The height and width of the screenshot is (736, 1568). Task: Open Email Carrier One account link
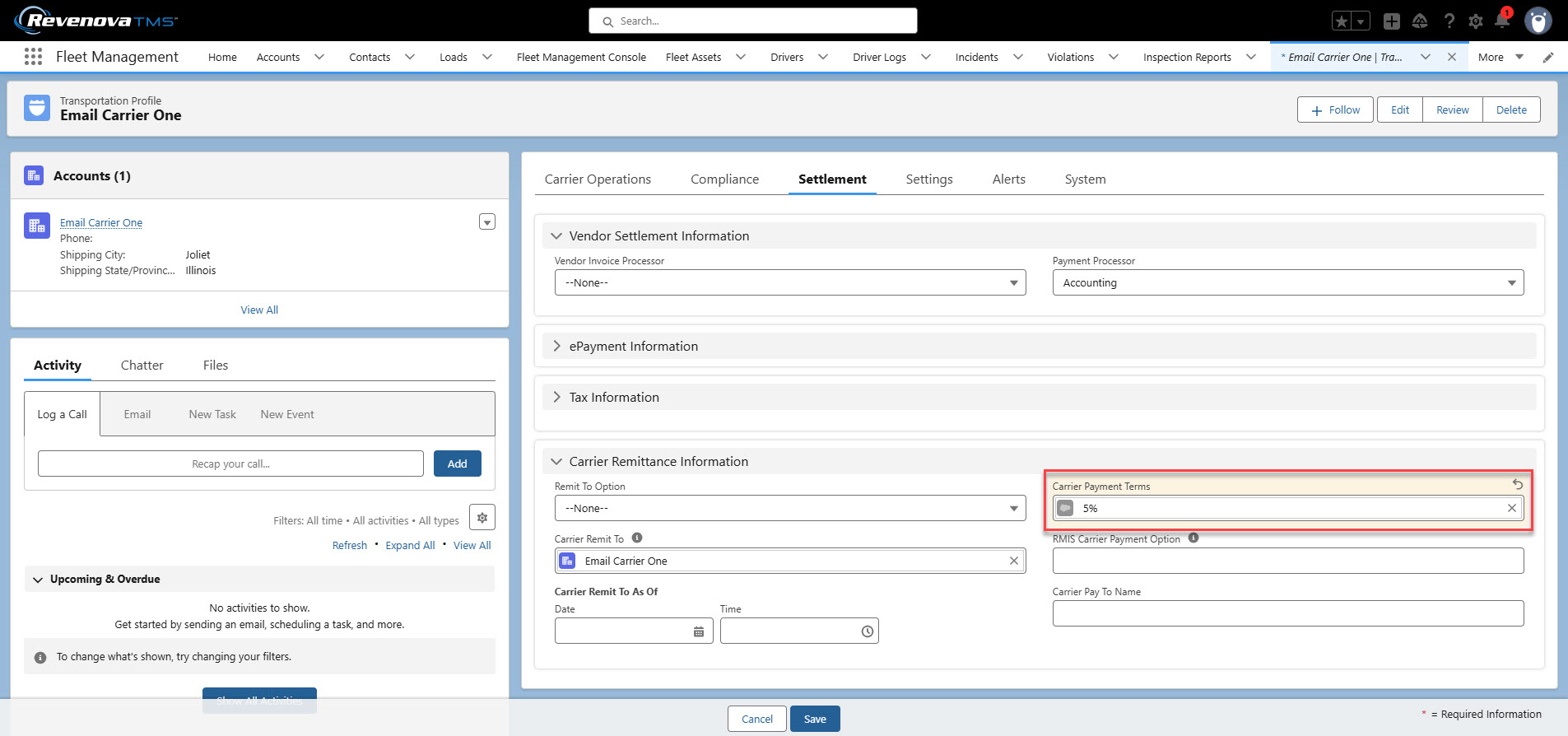coord(101,223)
